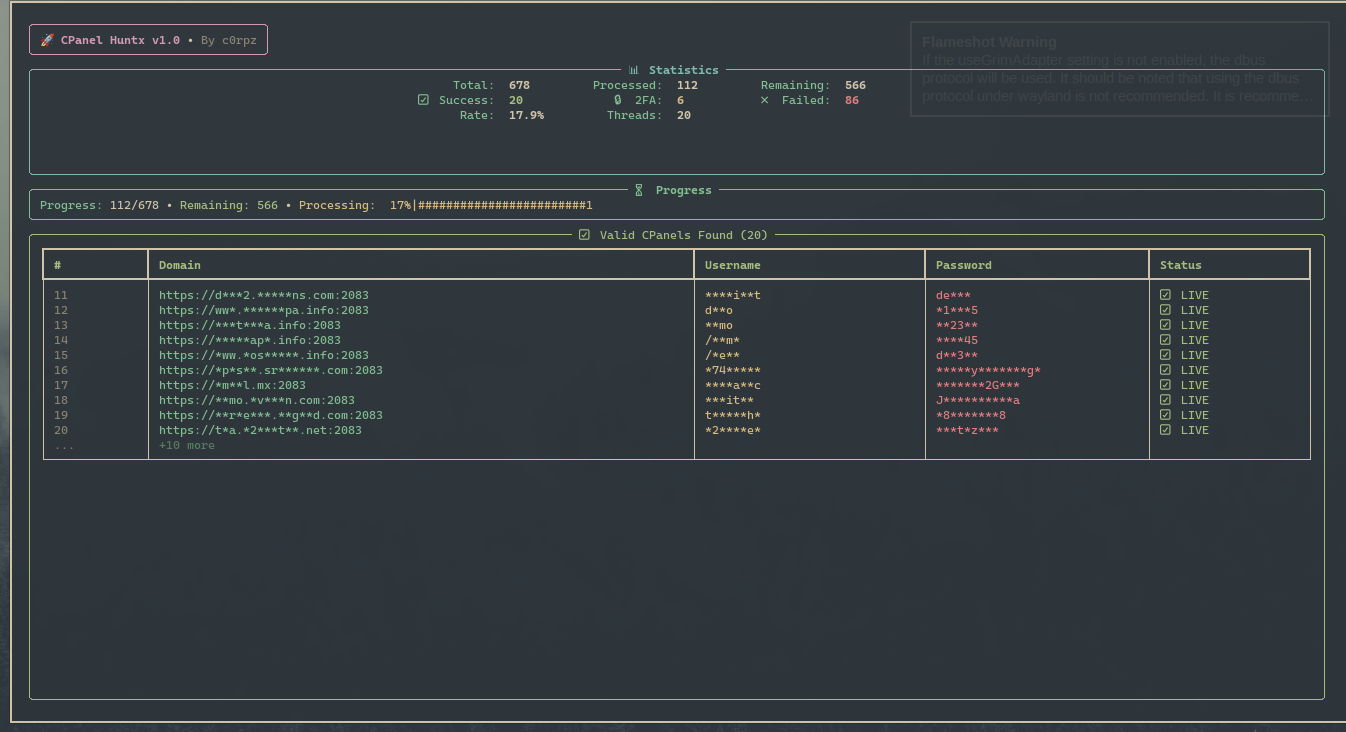This screenshot has width=1346, height=732.
Task: Toggle the LIVE status checkbox in row 20
Action: (1165, 430)
